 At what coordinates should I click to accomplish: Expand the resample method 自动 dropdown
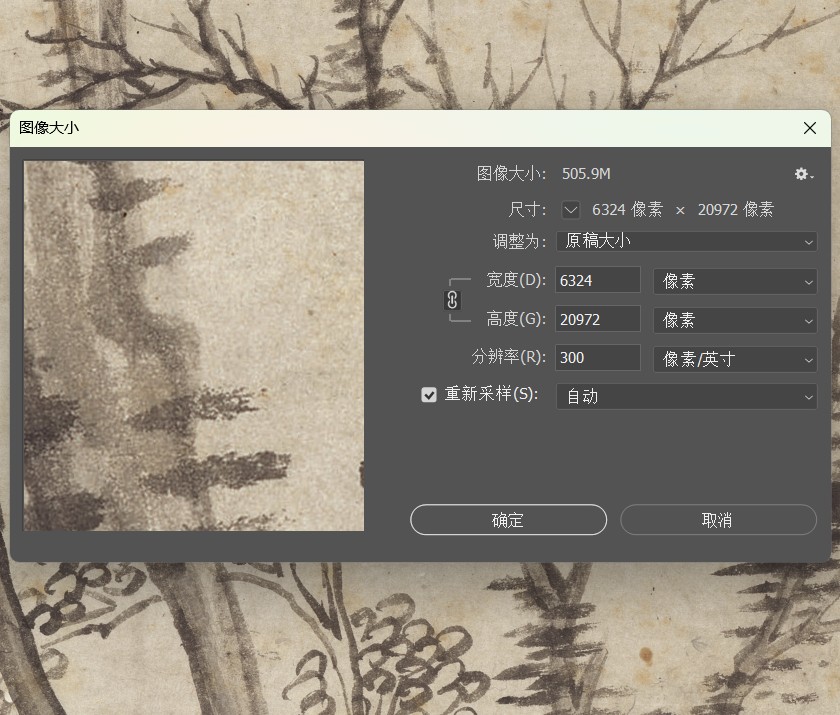click(x=687, y=396)
